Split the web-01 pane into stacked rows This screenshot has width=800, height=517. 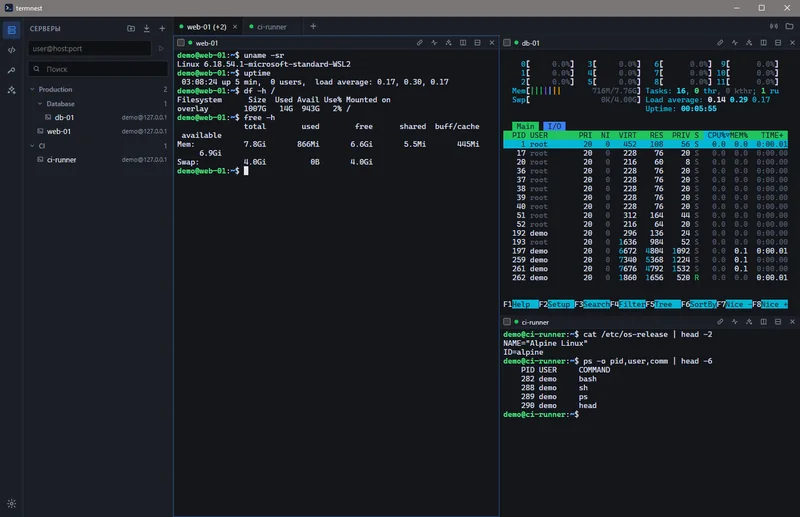pos(478,43)
